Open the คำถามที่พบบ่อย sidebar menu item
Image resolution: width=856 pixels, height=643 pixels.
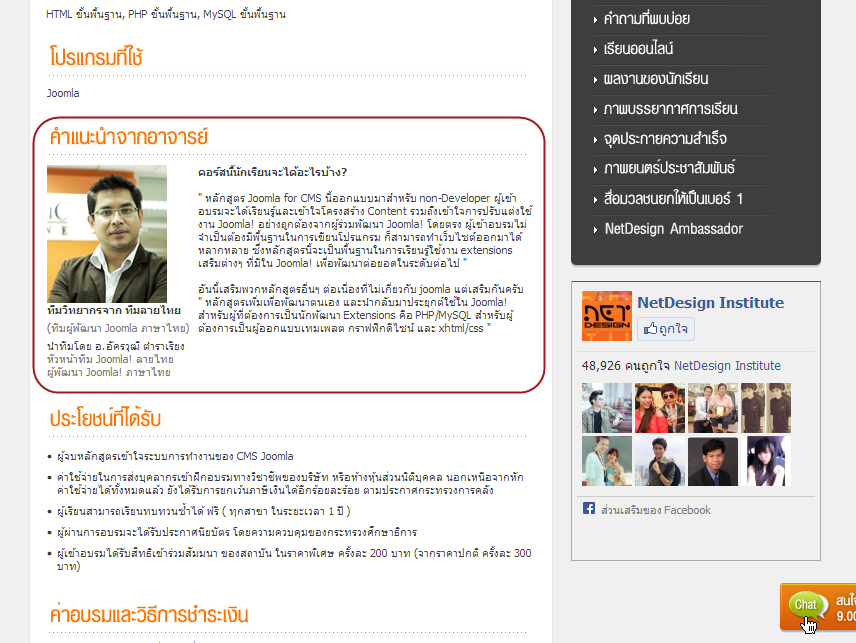click(646, 19)
